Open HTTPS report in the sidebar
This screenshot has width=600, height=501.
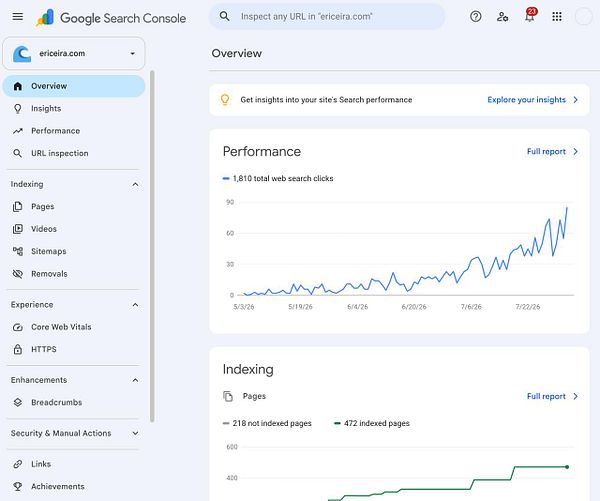click(74, 349)
